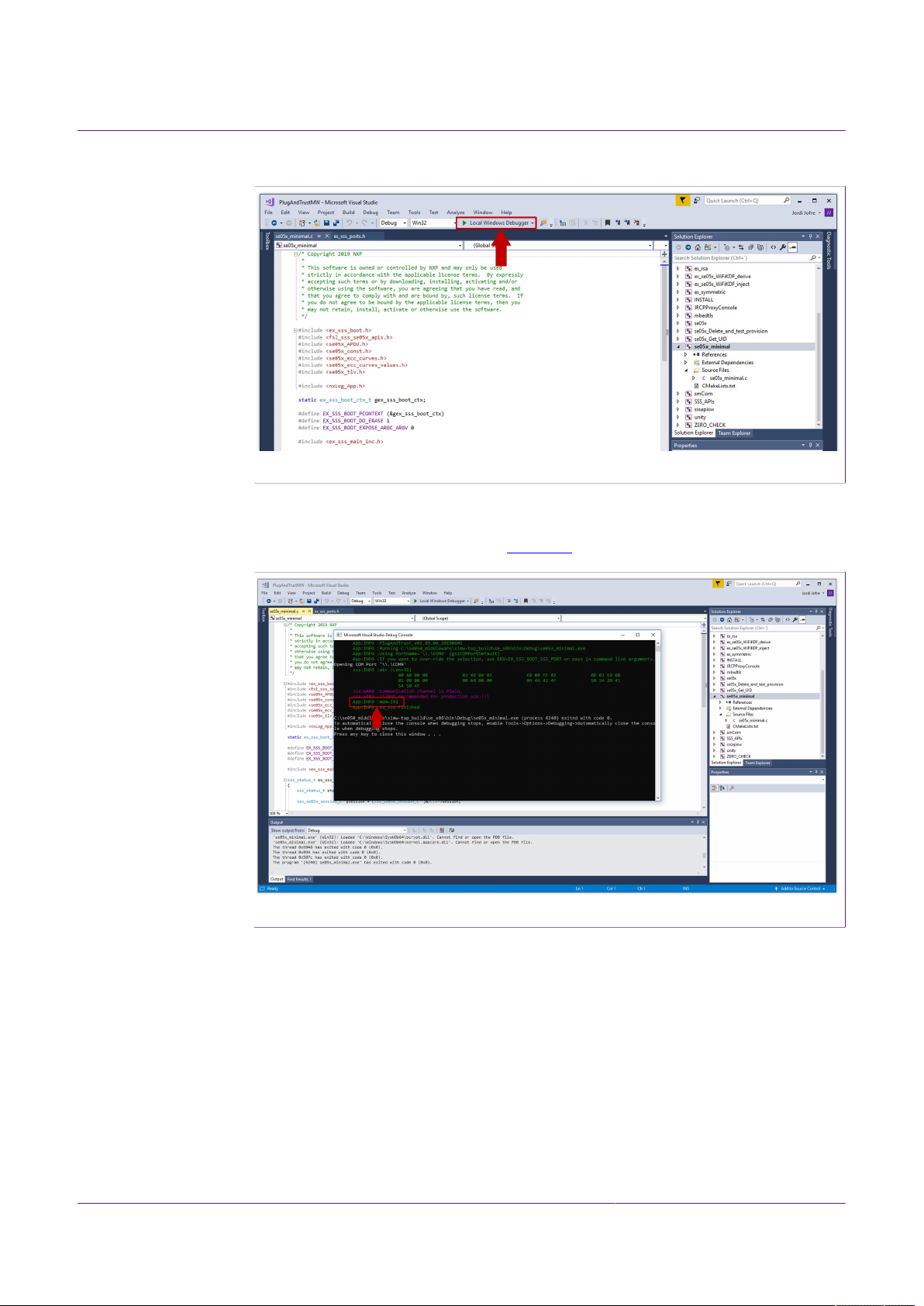Open Diagnostic Tools side tab in upper window
Screen dimensions: 924x1306
coord(828,250)
